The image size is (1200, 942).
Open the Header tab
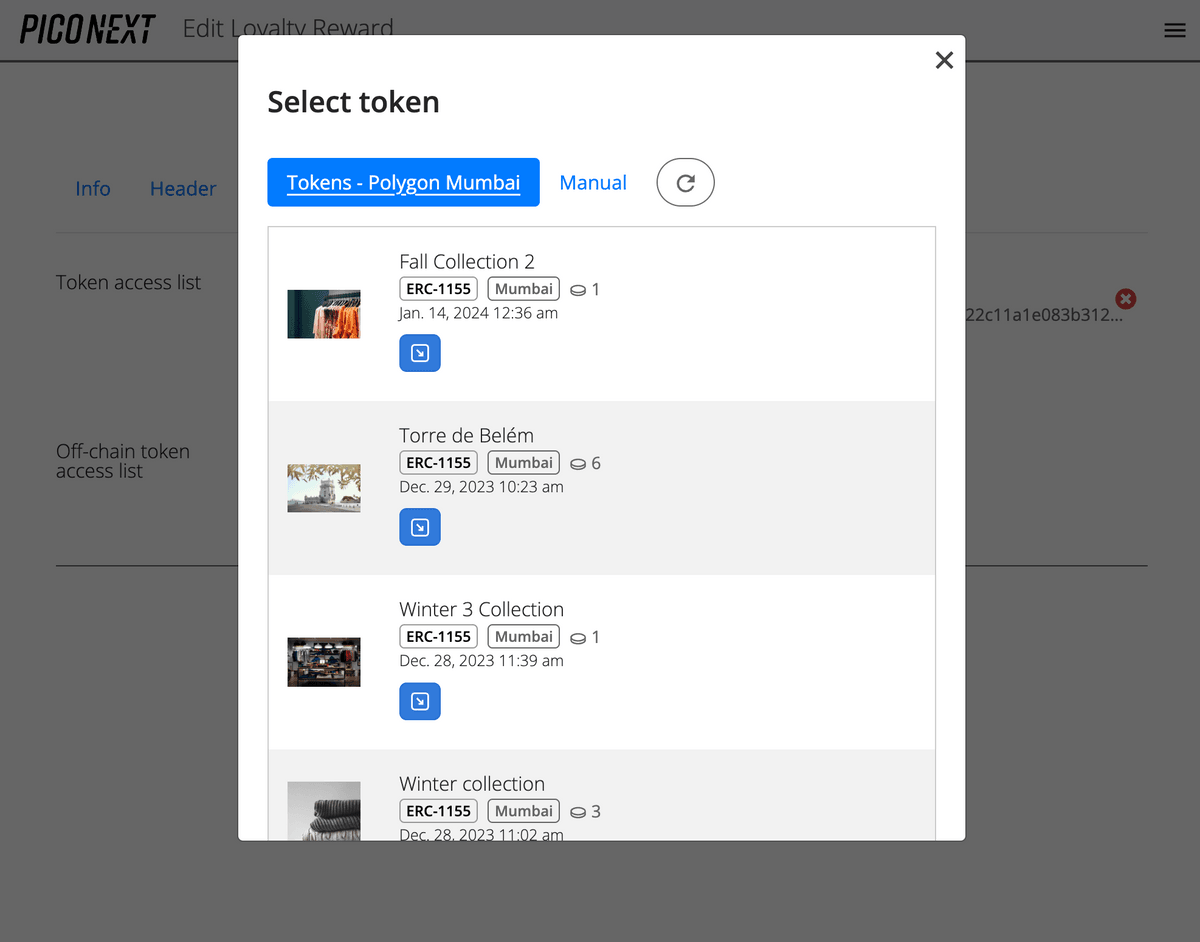click(183, 188)
